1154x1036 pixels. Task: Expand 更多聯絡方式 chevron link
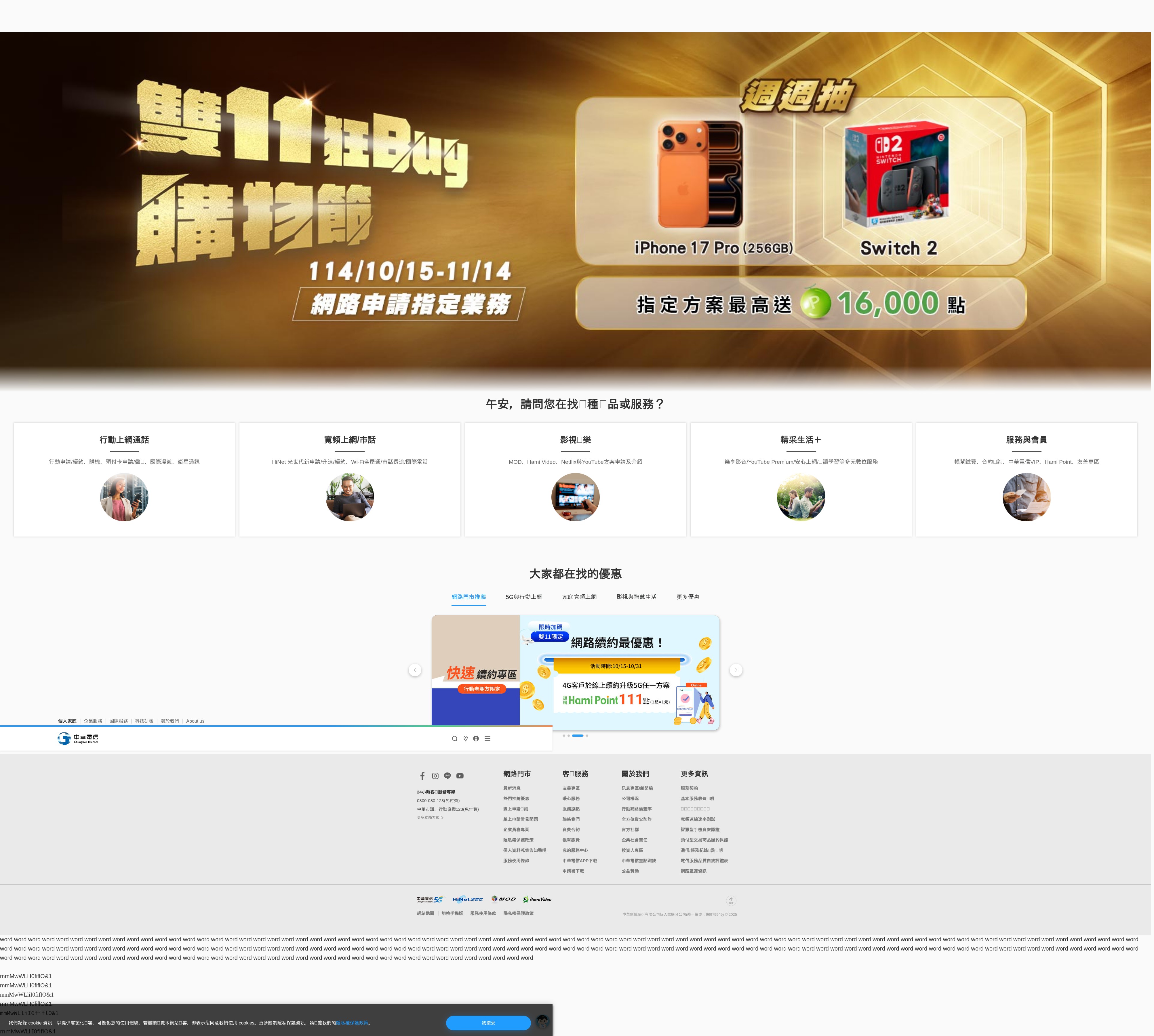[x=430, y=817]
